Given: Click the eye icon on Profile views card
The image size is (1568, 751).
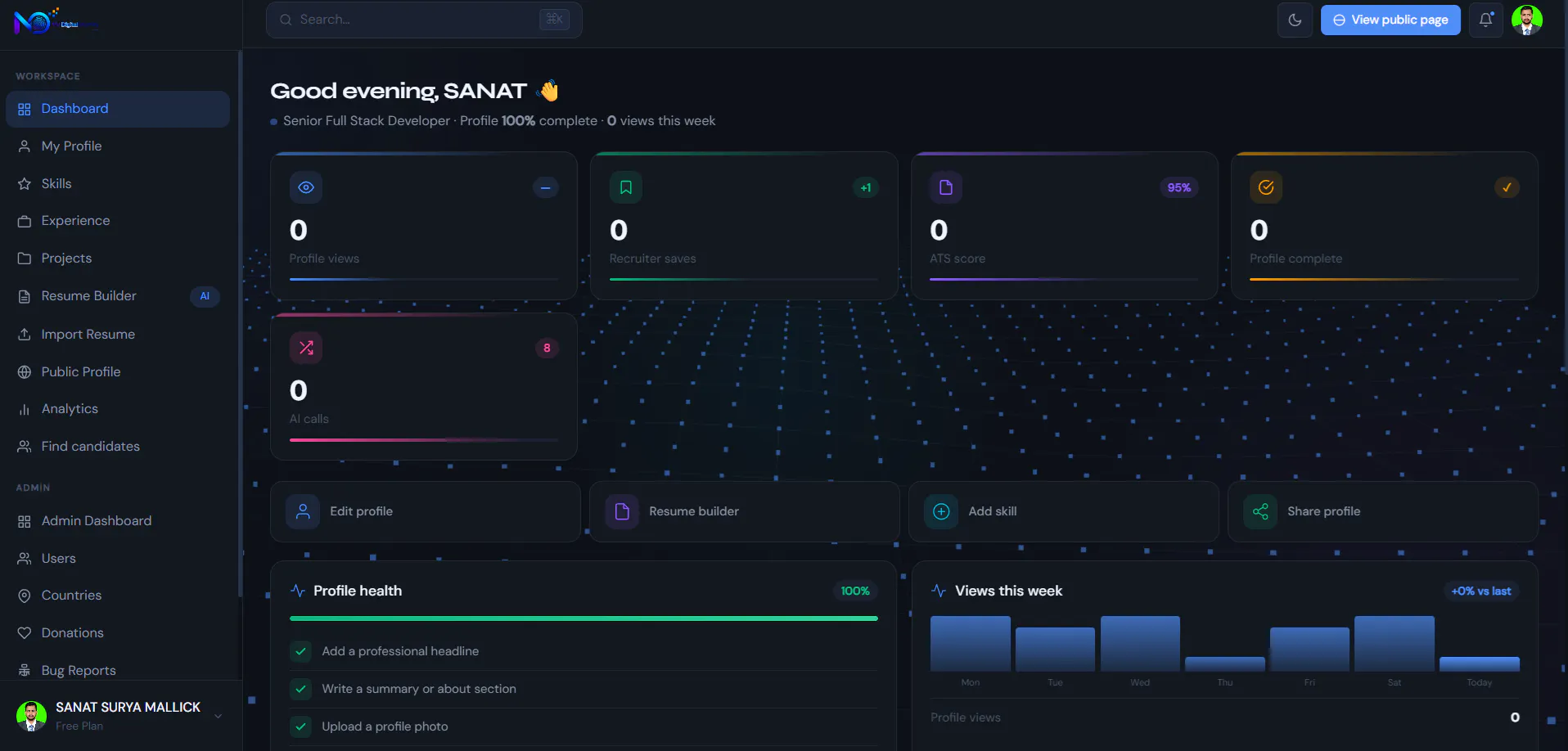Looking at the screenshot, I should point(306,187).
